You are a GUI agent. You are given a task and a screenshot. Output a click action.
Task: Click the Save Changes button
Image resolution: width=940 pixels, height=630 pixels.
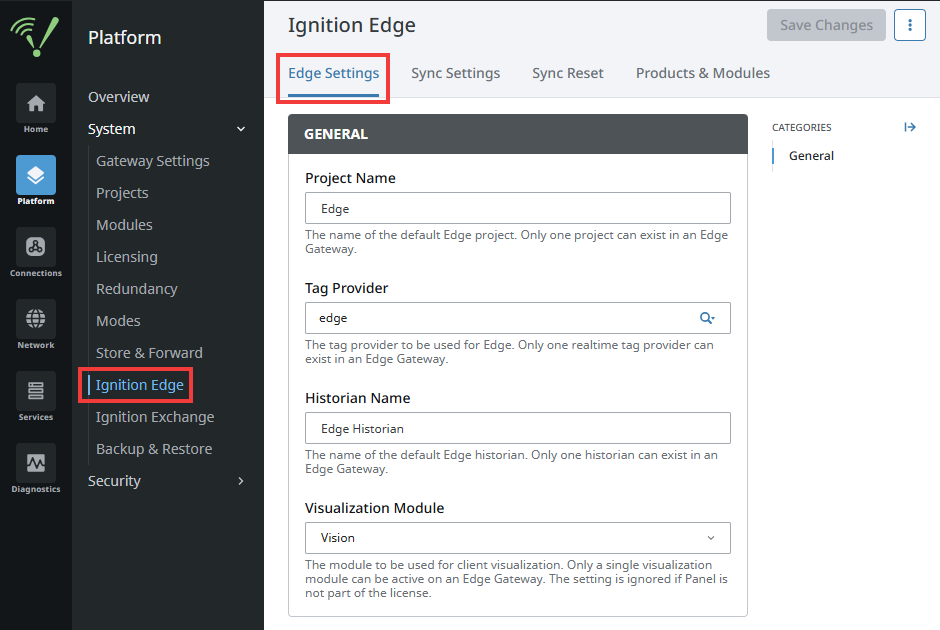click(826, 25)
